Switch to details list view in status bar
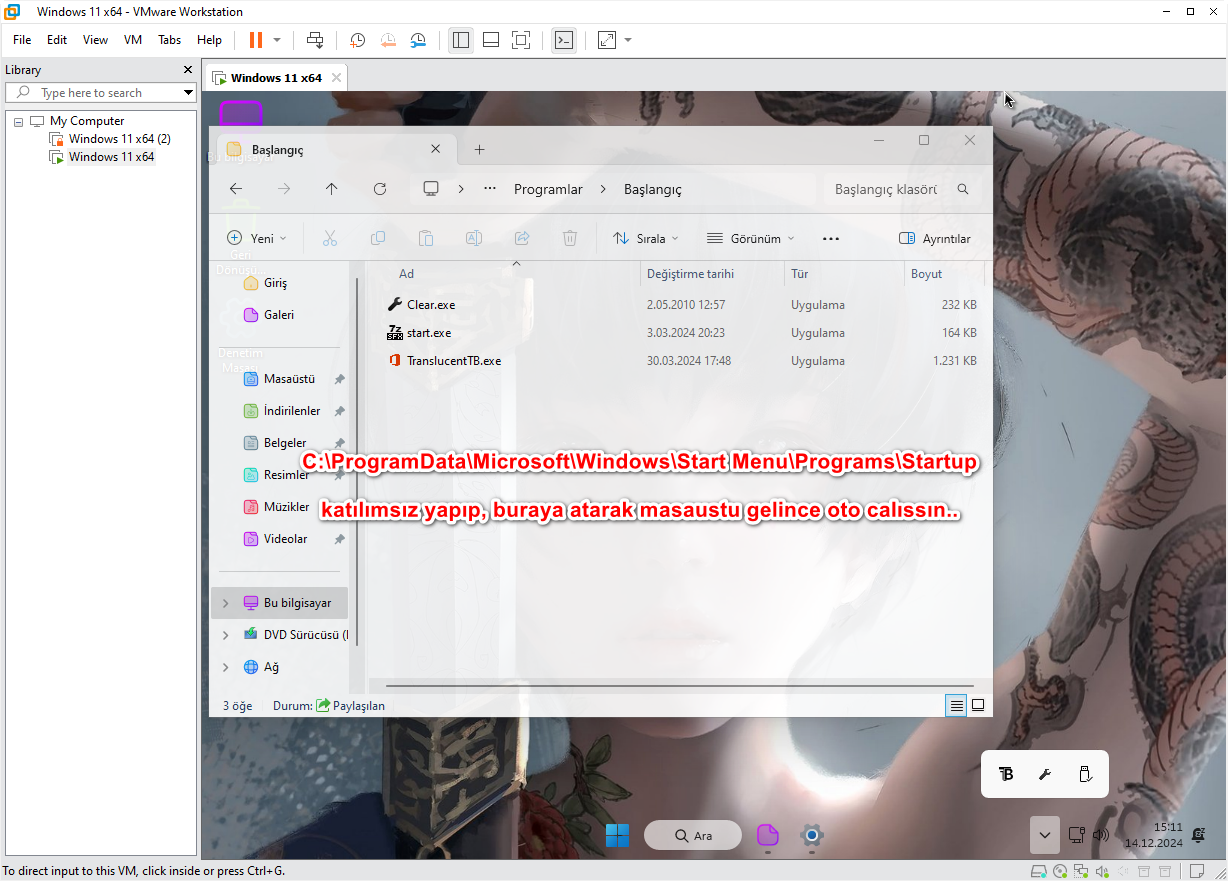 [957, 705]
